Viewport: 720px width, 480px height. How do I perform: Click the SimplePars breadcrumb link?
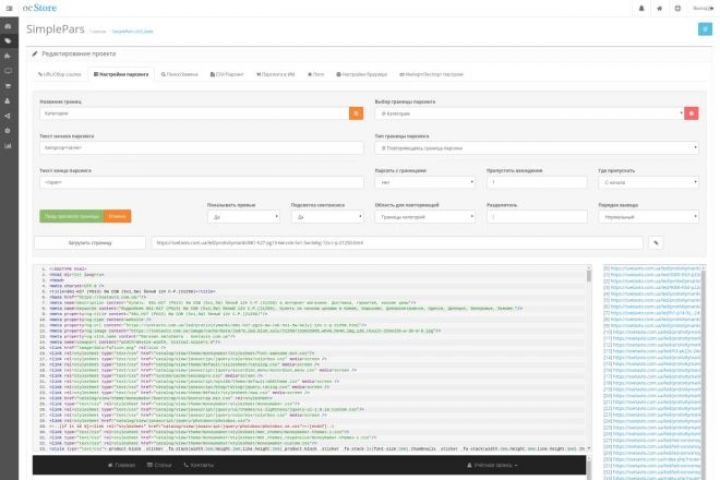coord(133,31)
